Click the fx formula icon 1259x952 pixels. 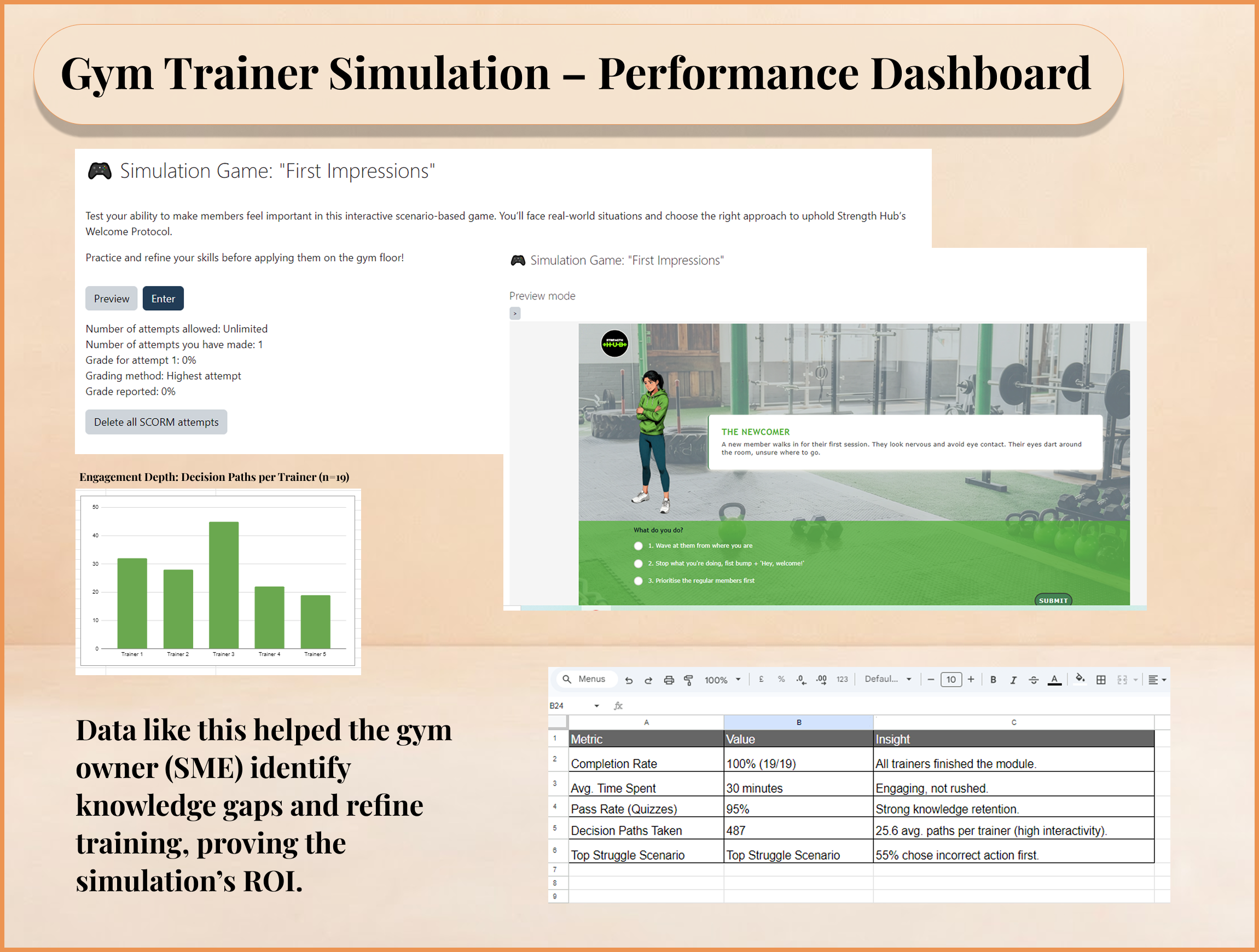coord(618,706)
